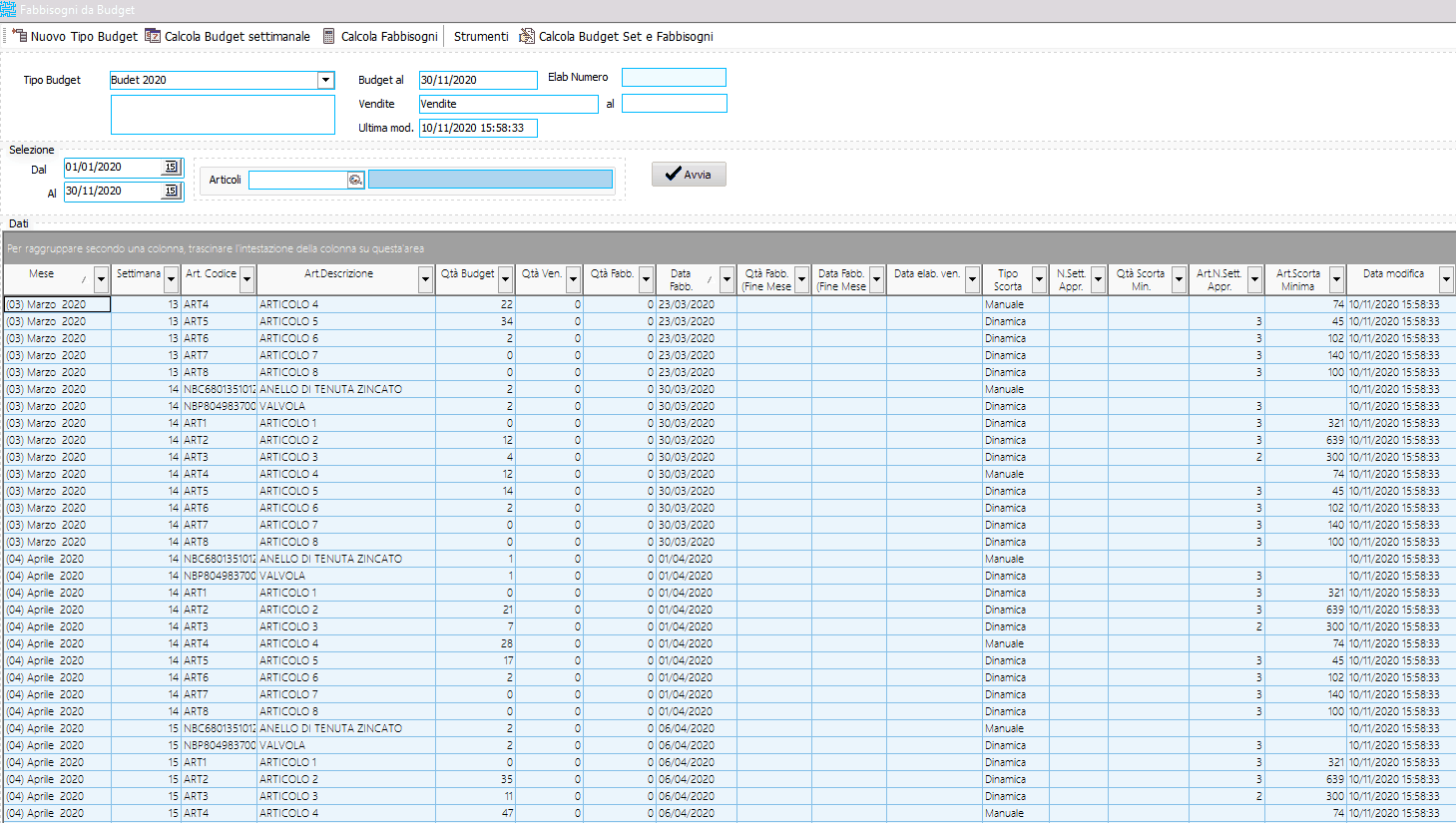
Task: Sort by the Qtà Budget column header
Action: (x=467, y=273)
